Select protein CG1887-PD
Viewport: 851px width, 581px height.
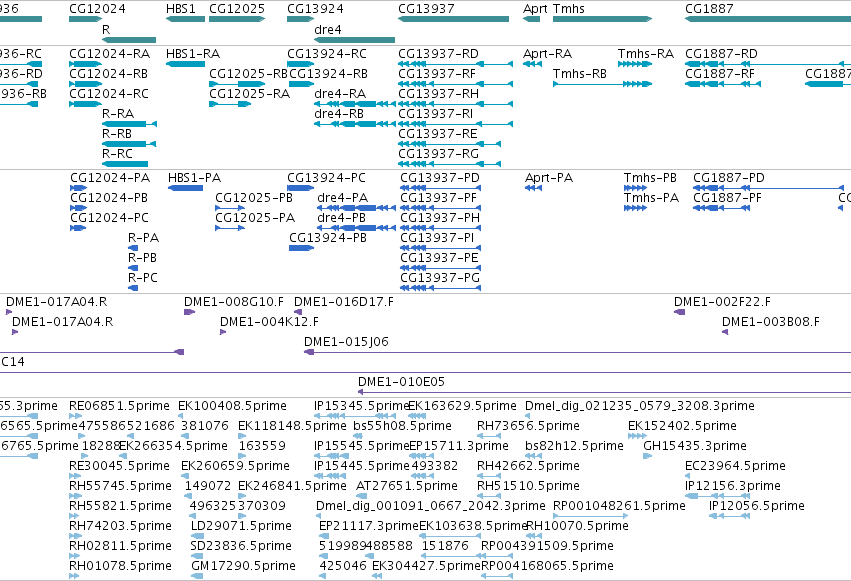pyautogui.click(x=768, y=188)
